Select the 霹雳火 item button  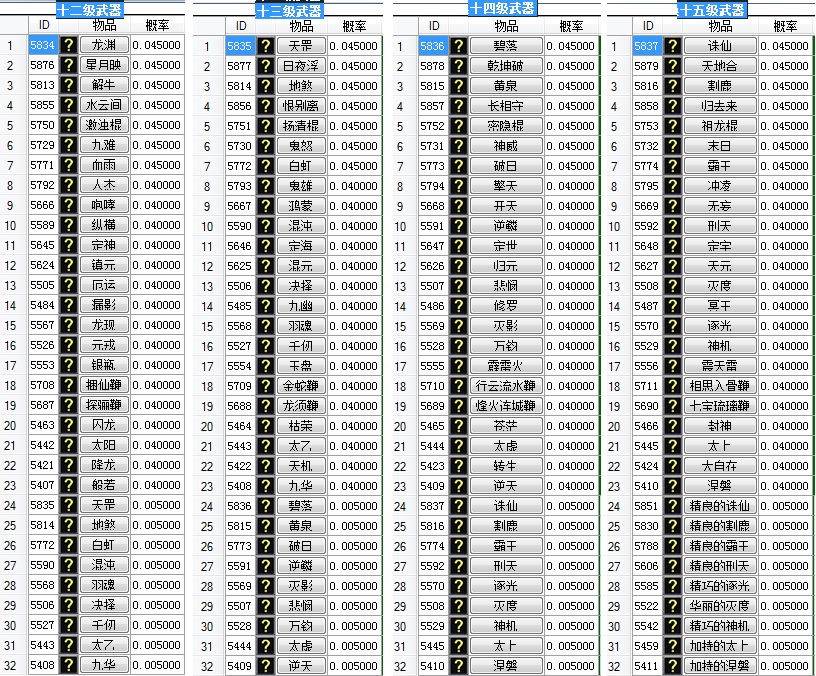(506, 366)
